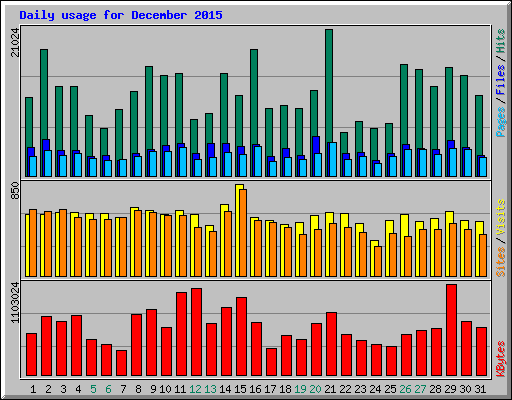Select the orange sites bar for day 15
The image size is (512, 400).
[x=243, y=233]
